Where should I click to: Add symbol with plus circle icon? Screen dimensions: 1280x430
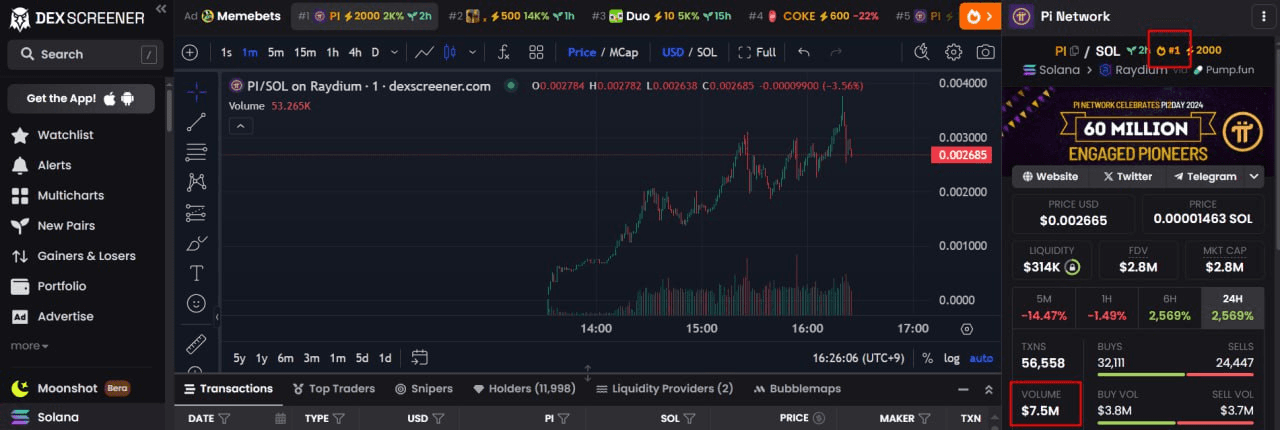(190, 52)
